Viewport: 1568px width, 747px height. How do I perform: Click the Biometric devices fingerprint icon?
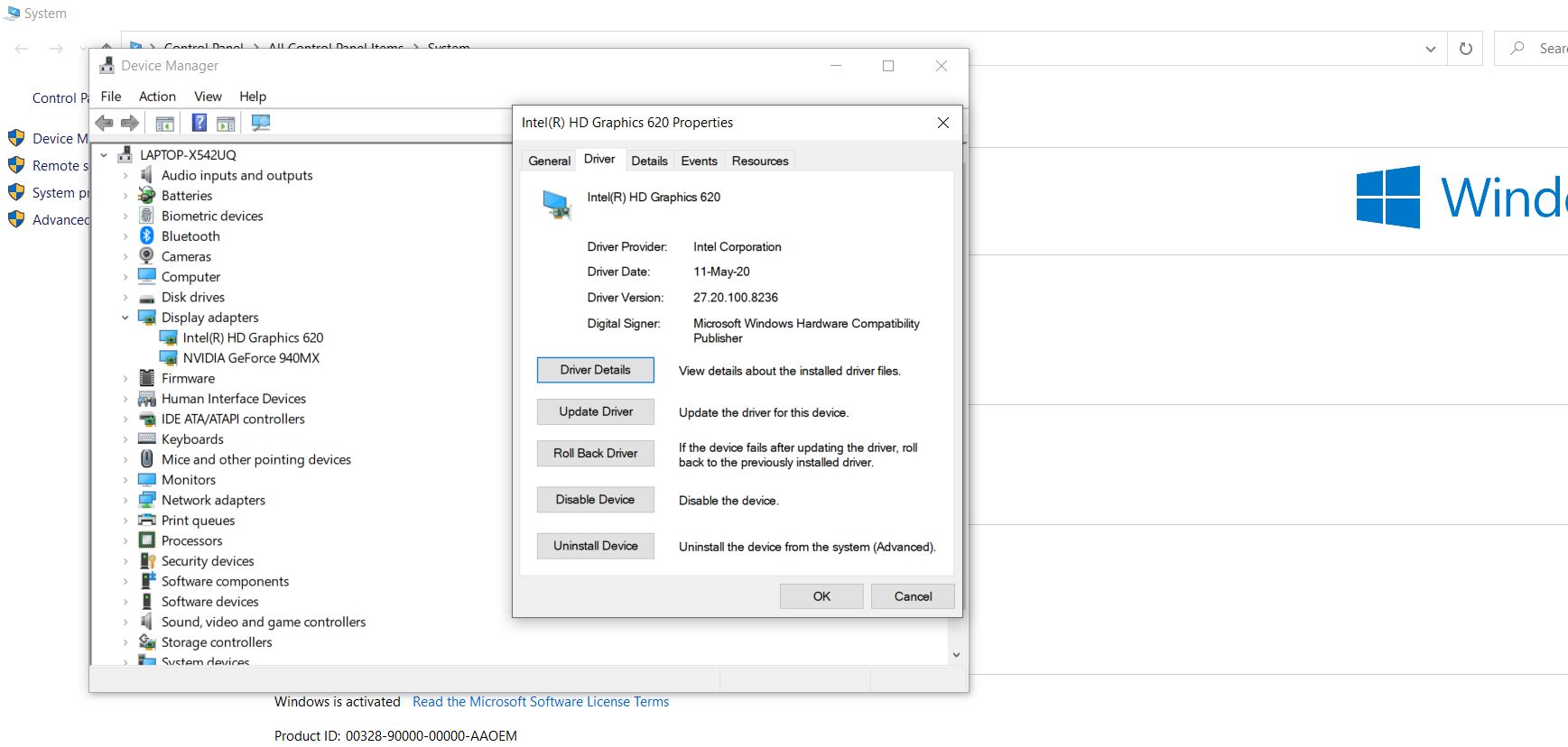(146, 216)
